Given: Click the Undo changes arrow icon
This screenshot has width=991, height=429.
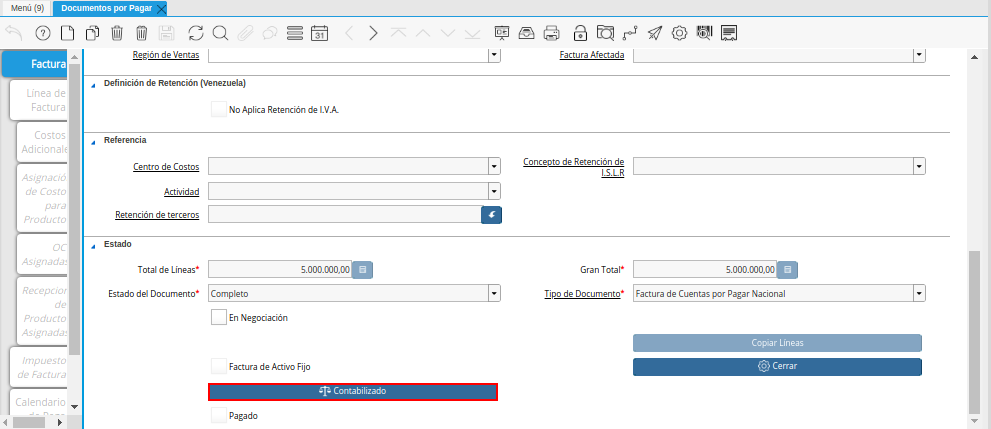Looking at the screenshot, I should (14, 33).
